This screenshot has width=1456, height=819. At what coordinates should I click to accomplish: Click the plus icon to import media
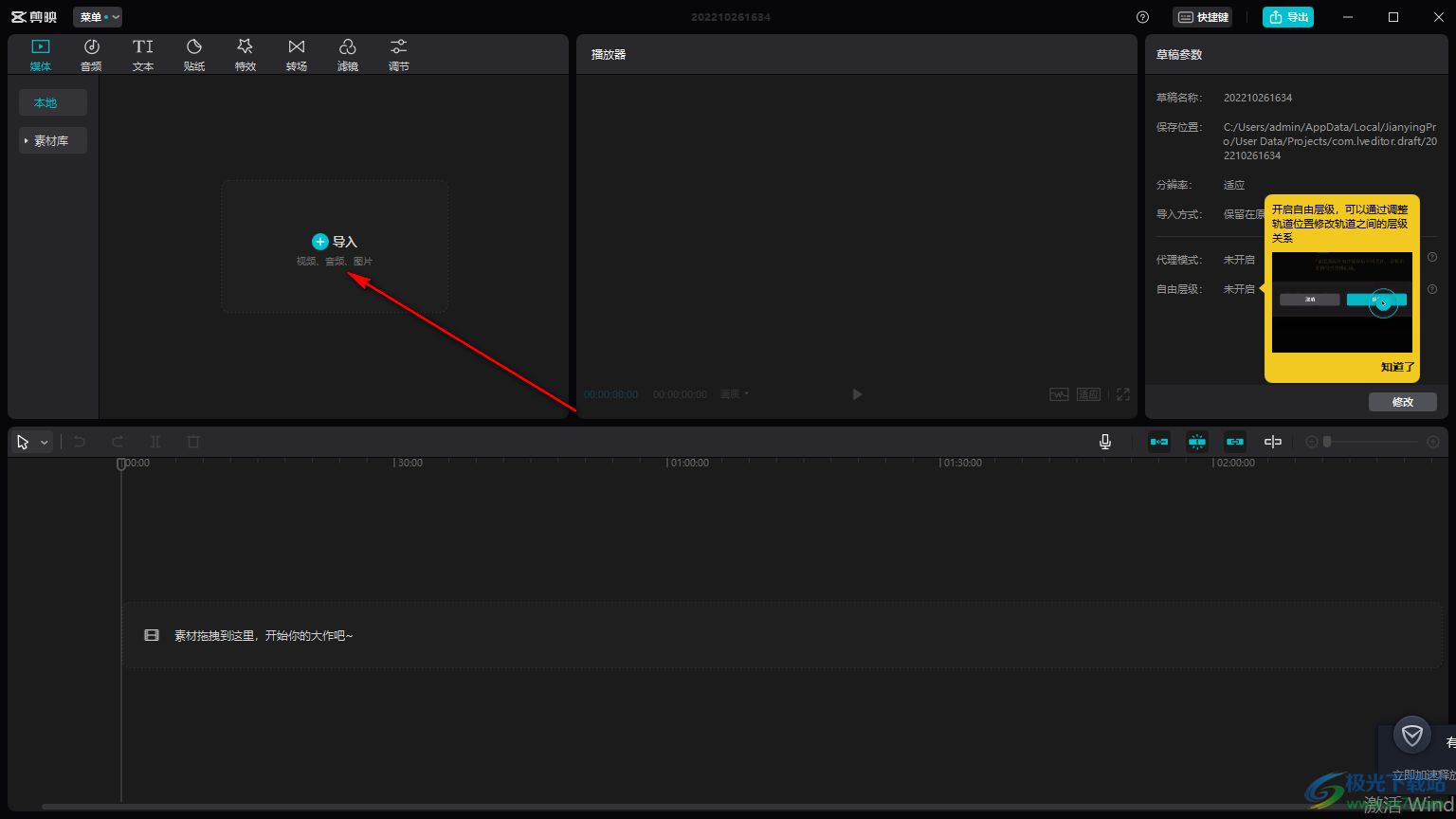coord(320,242)
